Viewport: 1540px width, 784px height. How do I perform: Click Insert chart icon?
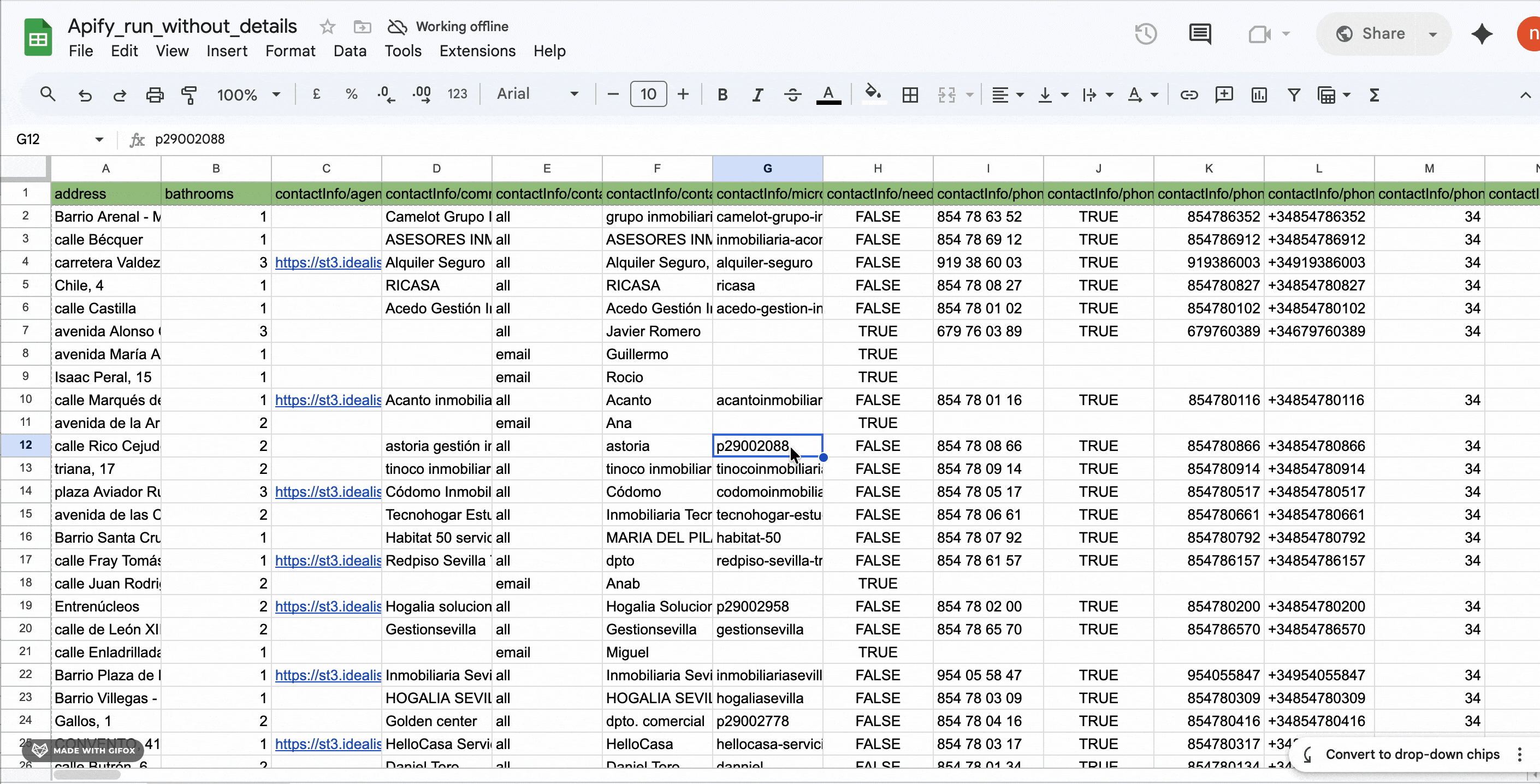click(x=1259, y=94)
